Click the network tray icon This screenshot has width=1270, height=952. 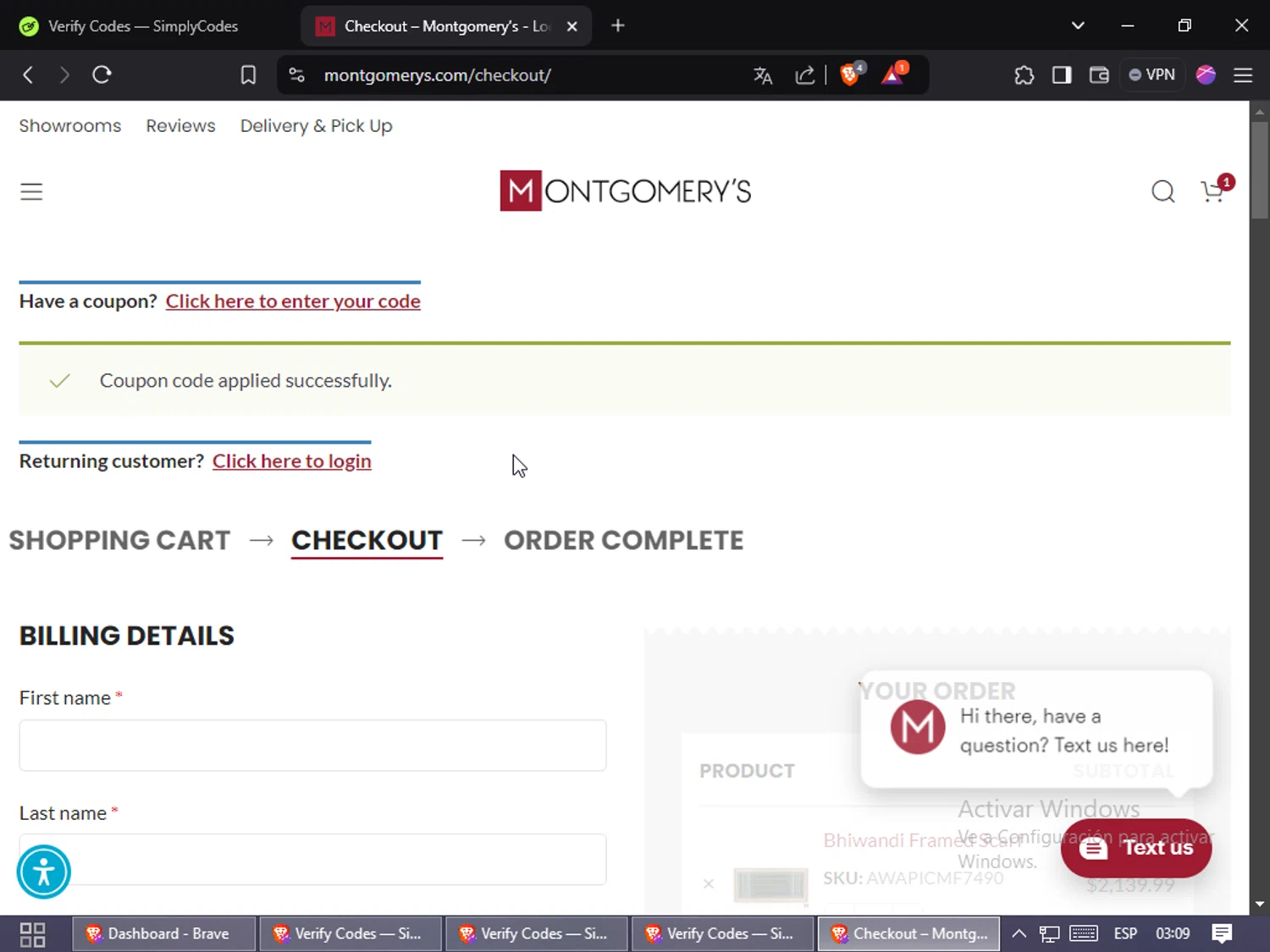pos(1050,934)
